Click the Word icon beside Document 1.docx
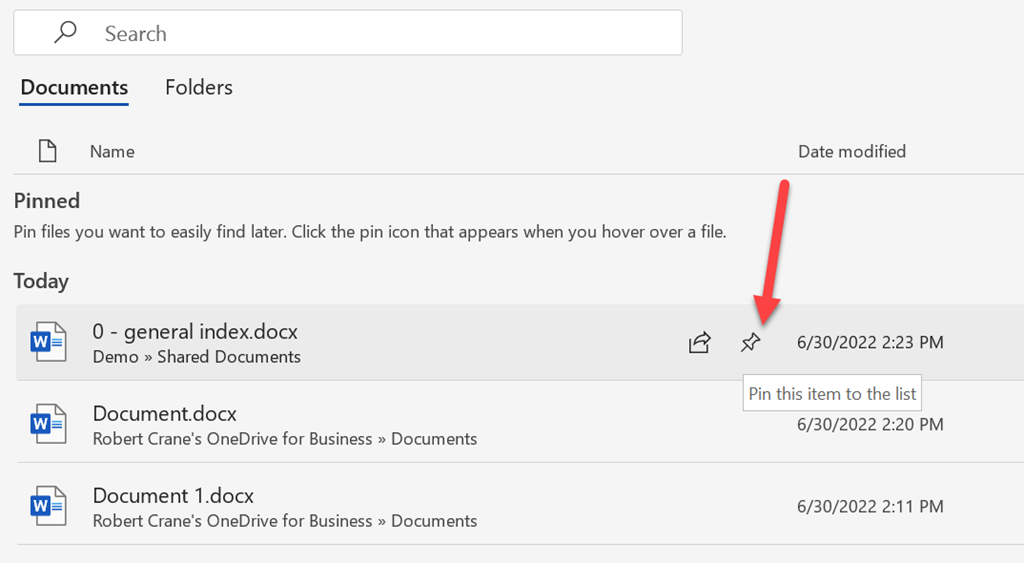The width and height of the screenshot is (1024, 563). tap(48, 507)
